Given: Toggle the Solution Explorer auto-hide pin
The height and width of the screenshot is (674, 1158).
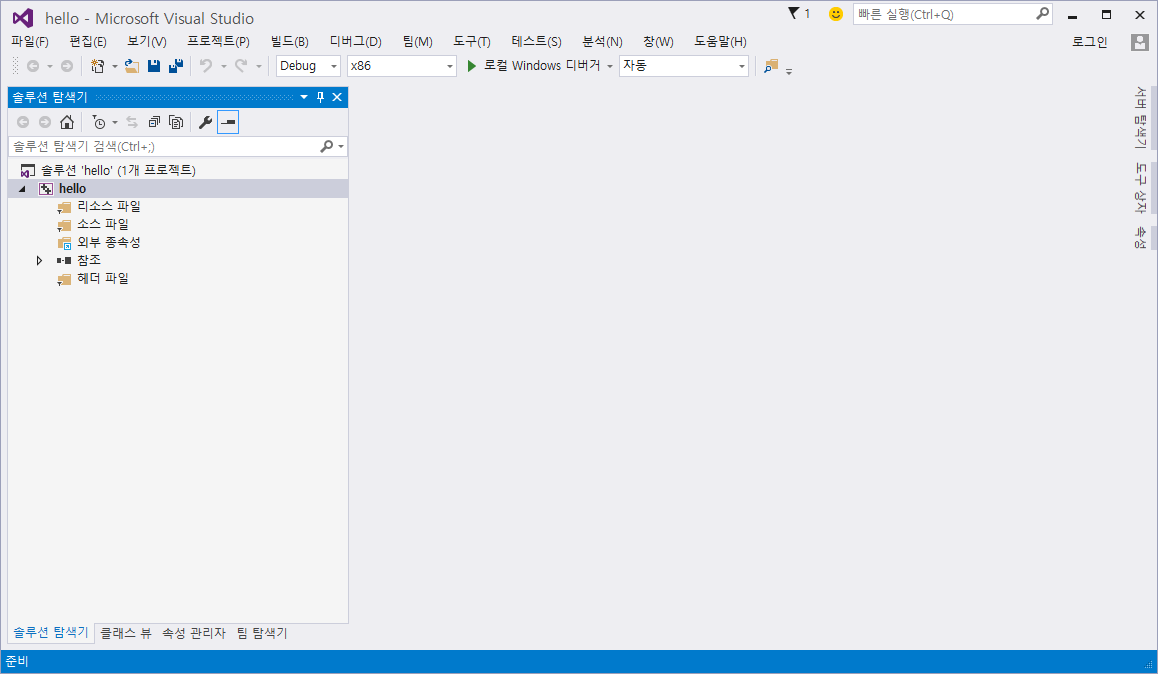Looking at the screenshot, I should [321, 97].
